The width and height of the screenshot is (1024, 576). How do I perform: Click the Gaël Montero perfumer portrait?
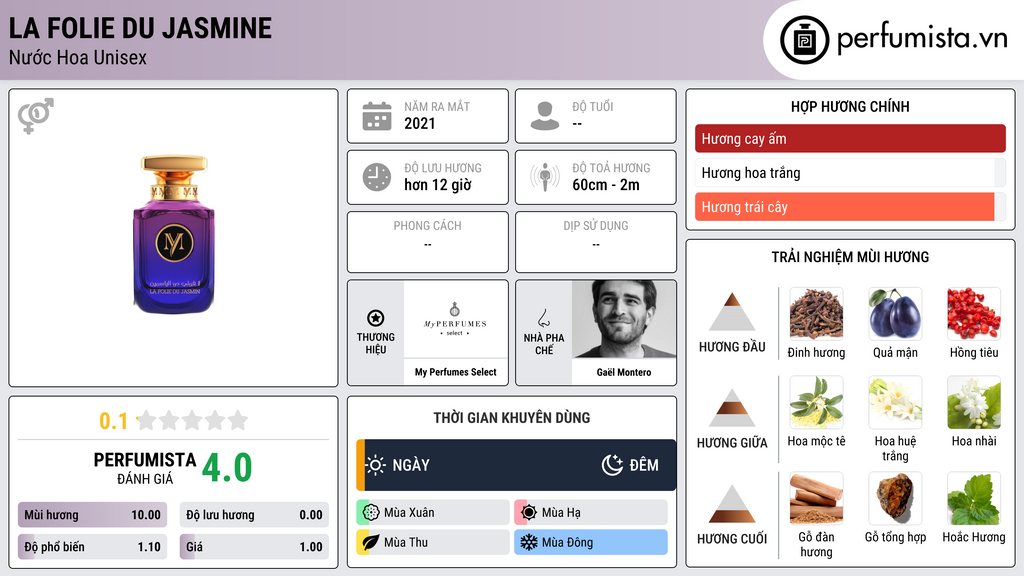(624, 319)
